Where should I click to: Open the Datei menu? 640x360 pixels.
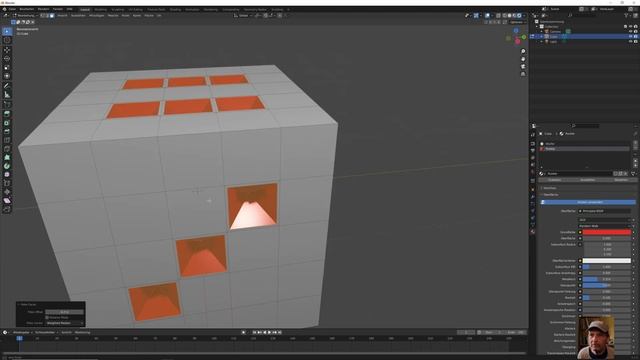point(12,9)
